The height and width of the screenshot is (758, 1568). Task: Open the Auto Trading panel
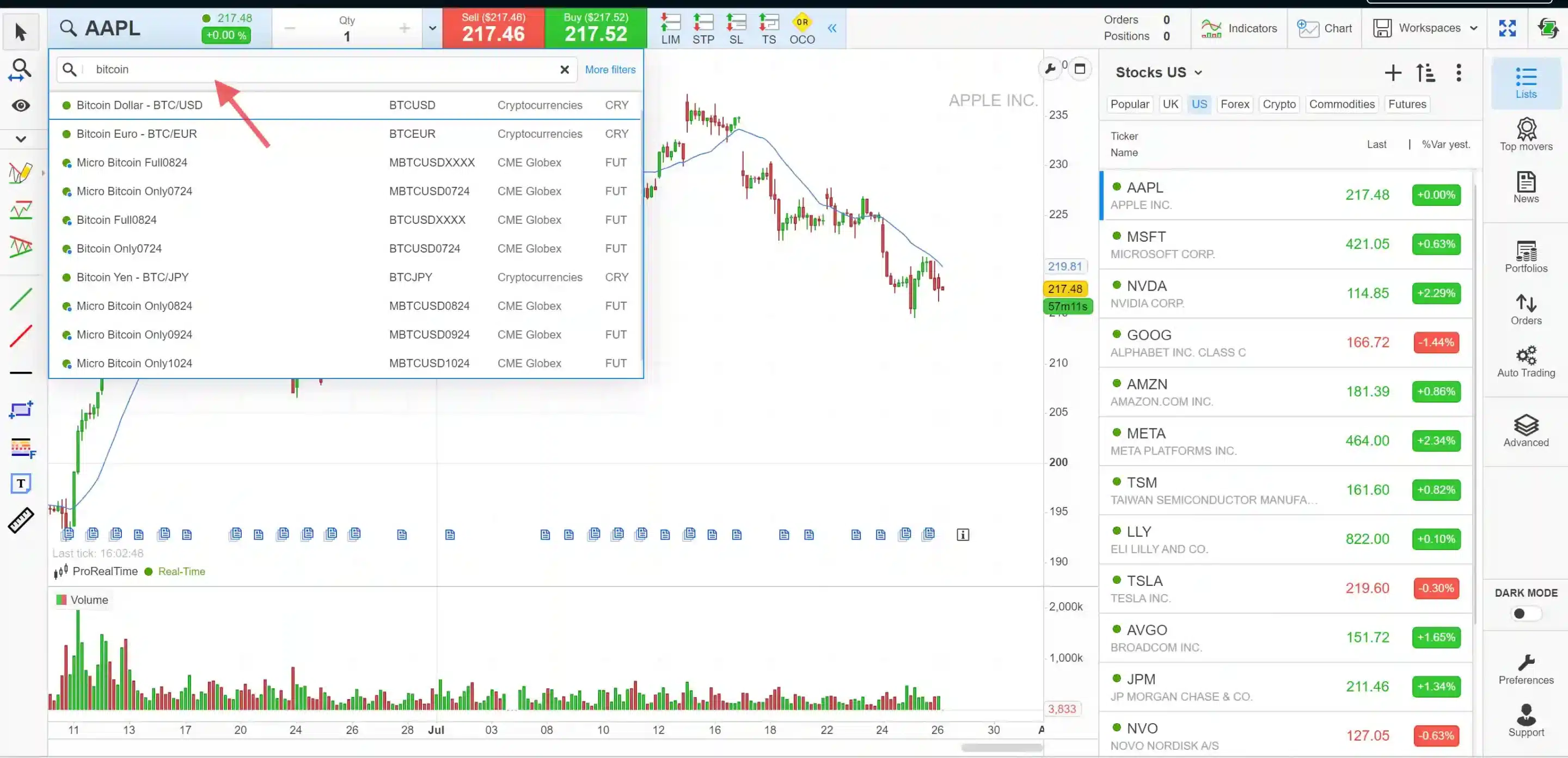point(1526,361)
